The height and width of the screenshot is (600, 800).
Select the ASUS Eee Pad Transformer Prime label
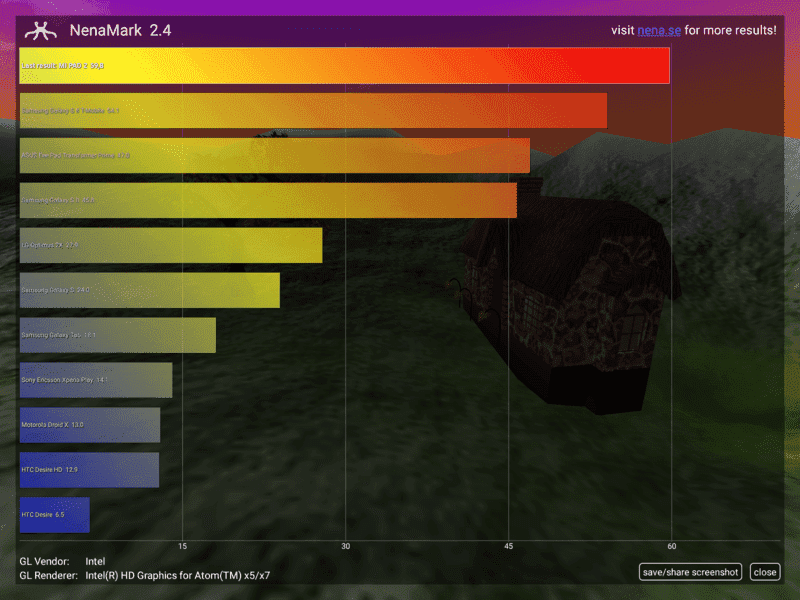76,156
